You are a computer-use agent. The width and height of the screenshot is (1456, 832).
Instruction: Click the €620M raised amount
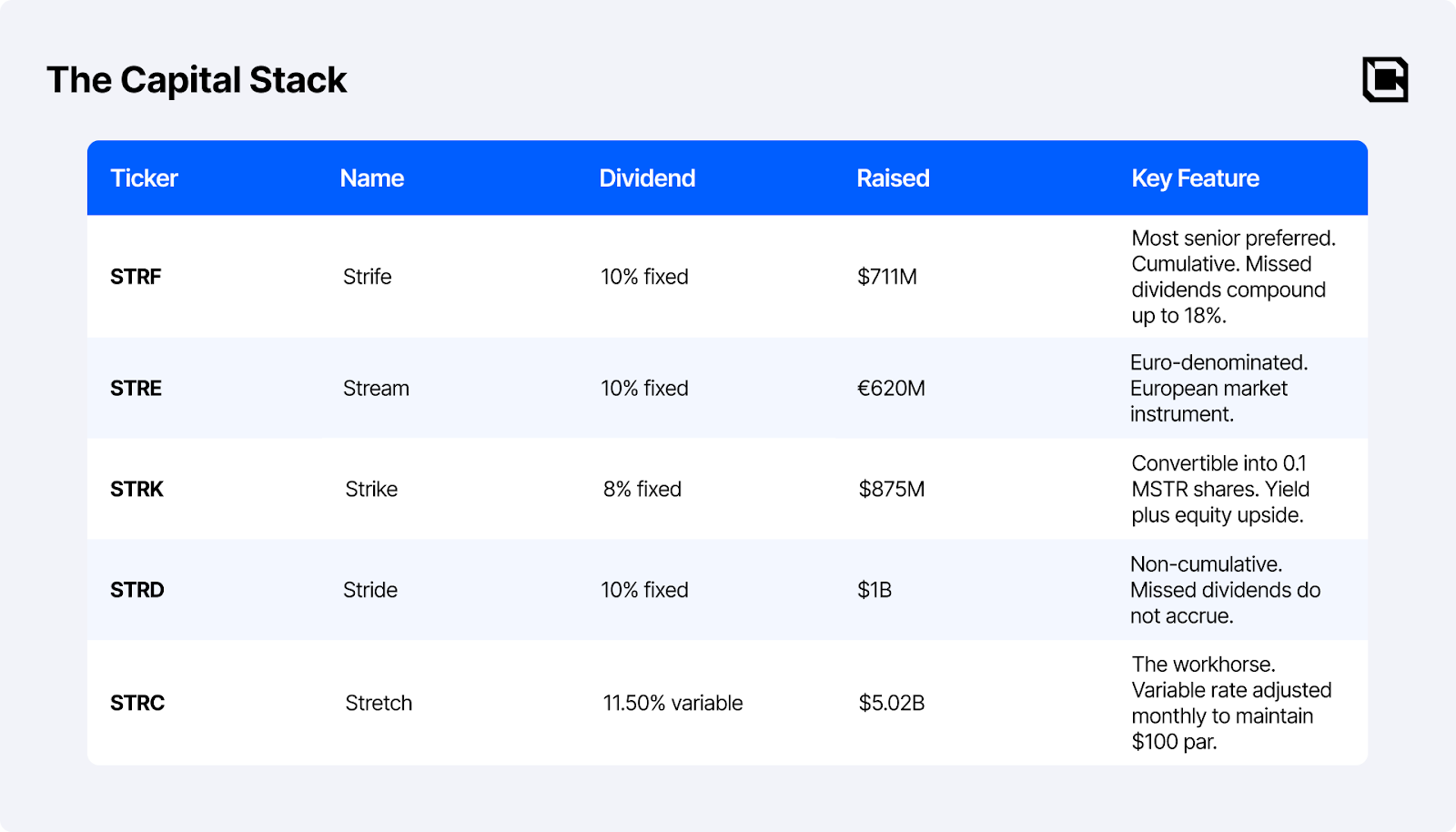[890, 389]
